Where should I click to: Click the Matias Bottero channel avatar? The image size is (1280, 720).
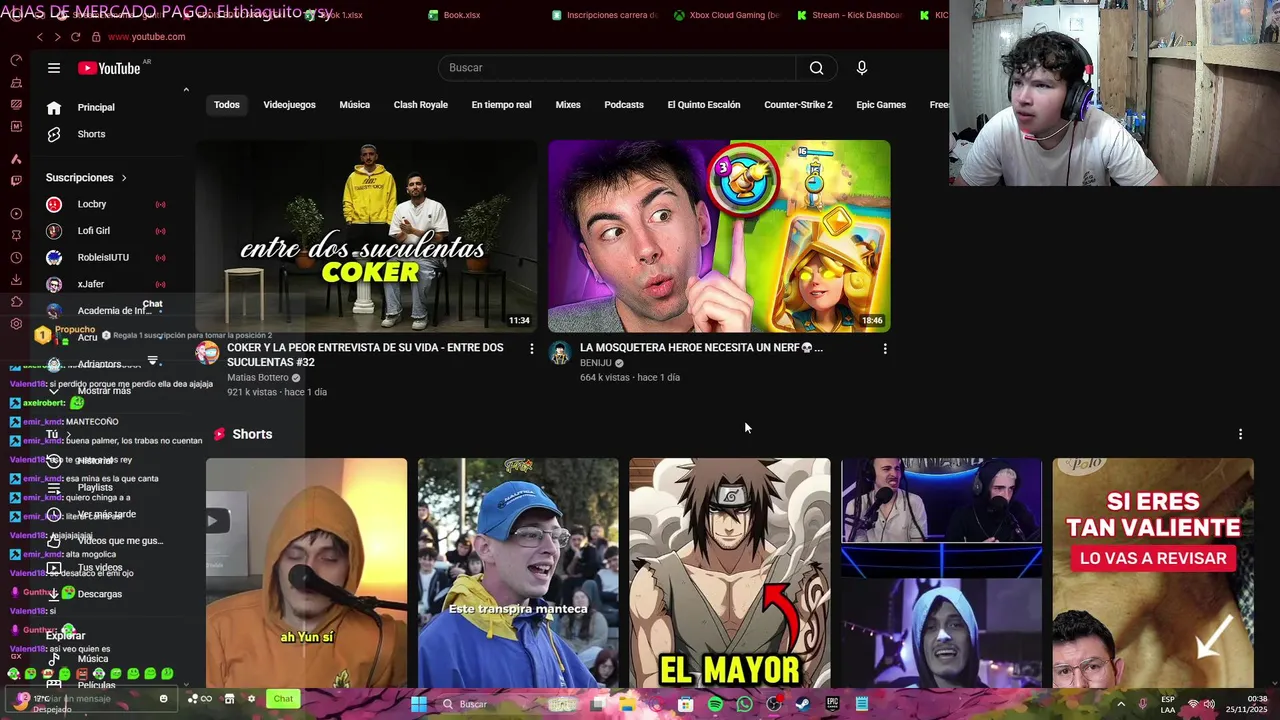pyautogui.click(x=207, y=353)
